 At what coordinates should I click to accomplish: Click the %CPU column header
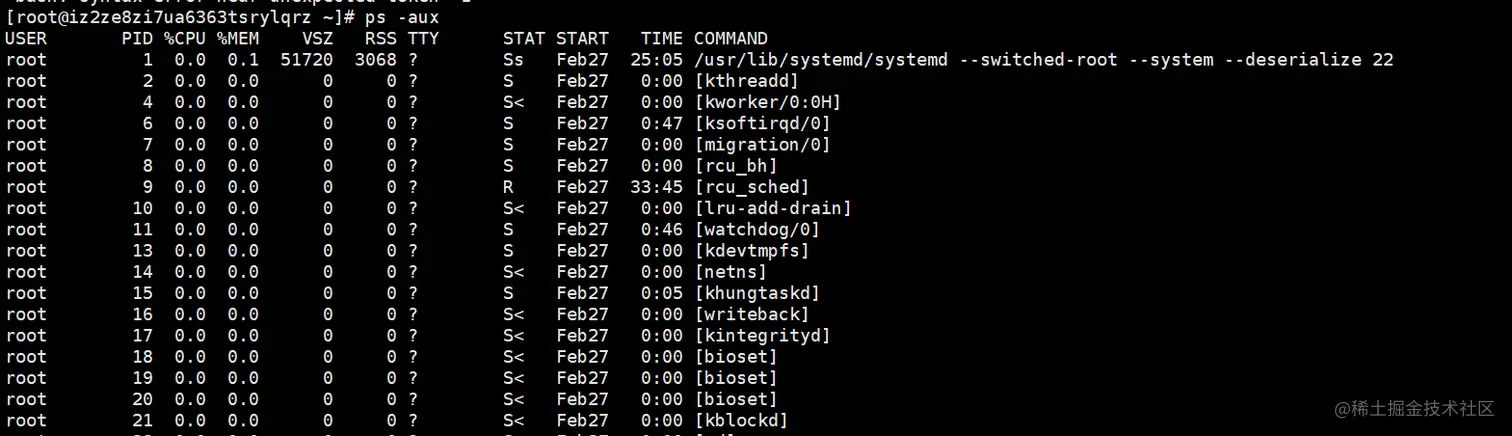coord(185,39)
